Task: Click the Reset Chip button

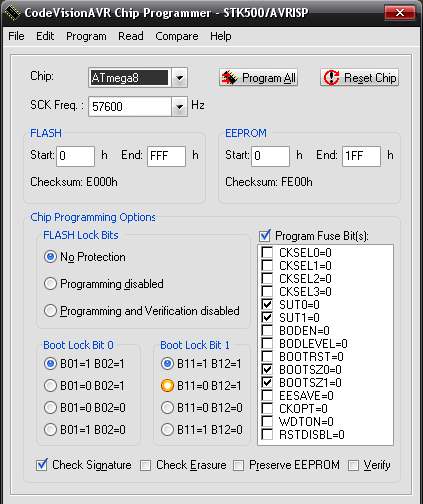Action: (x=360, y=78)
